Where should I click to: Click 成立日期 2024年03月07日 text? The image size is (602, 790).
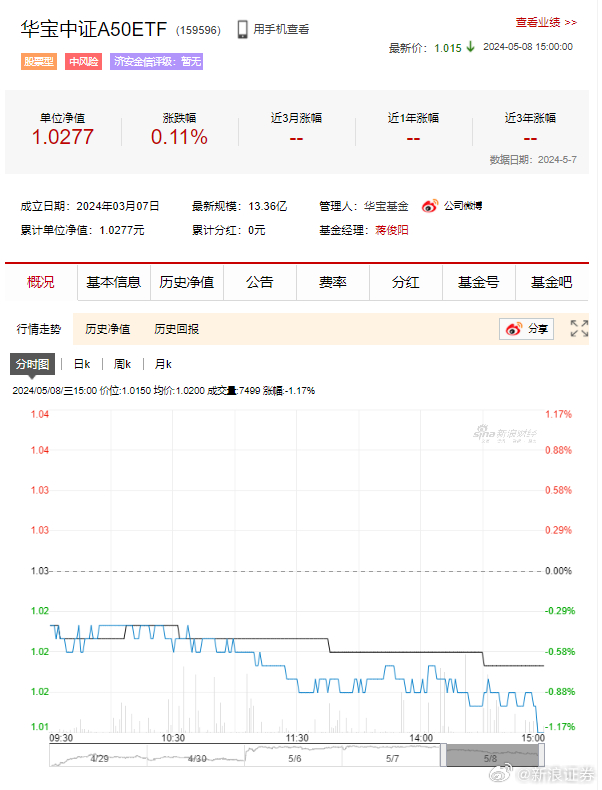point(90,206)
